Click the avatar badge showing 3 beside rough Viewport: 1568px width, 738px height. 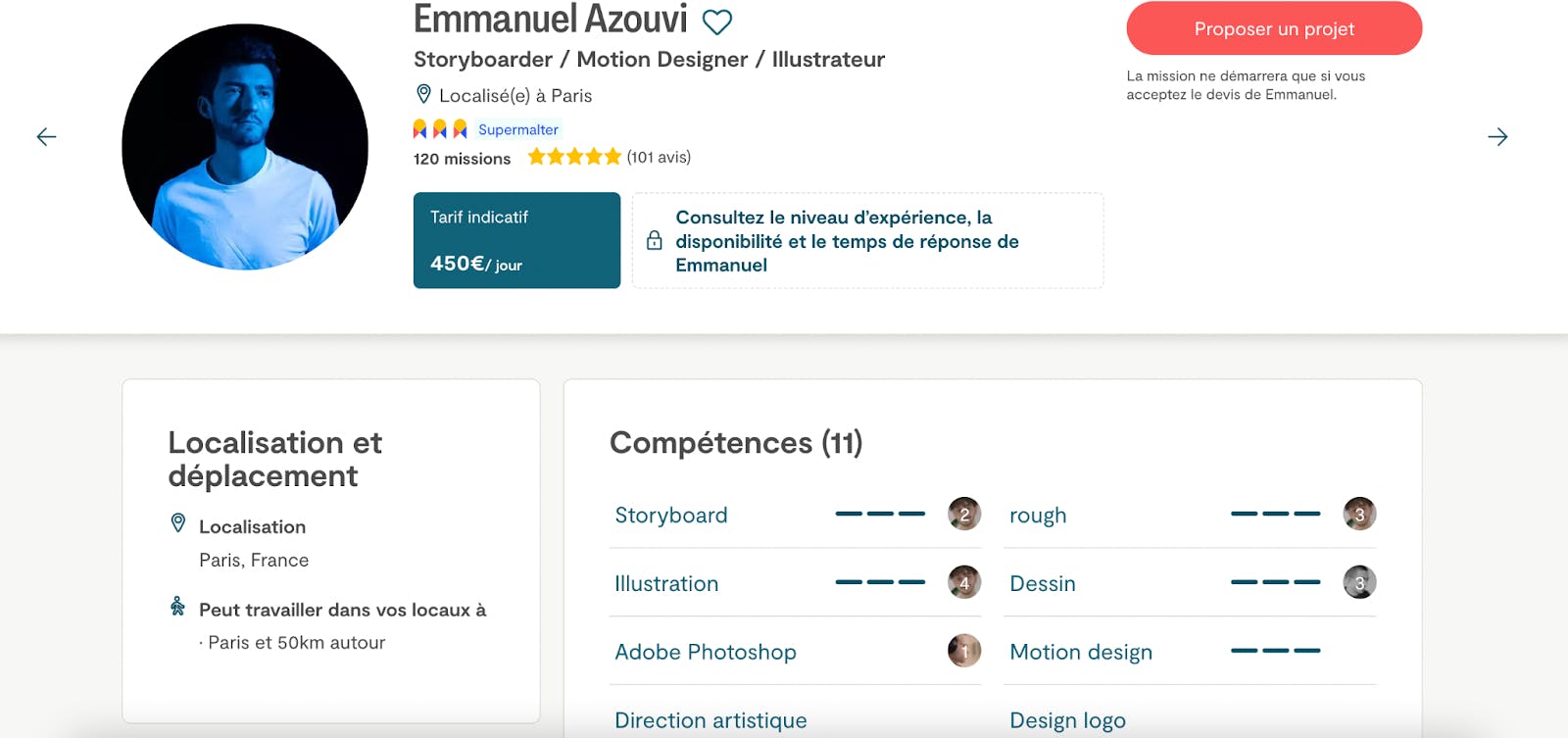(1360, 513)
